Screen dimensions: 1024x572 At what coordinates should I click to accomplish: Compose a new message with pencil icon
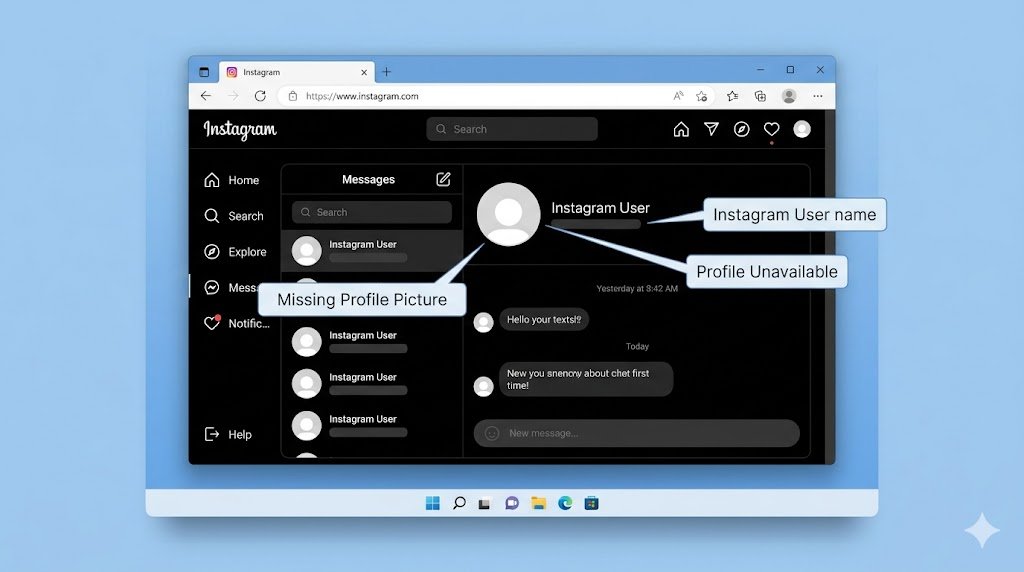point(443,179)
